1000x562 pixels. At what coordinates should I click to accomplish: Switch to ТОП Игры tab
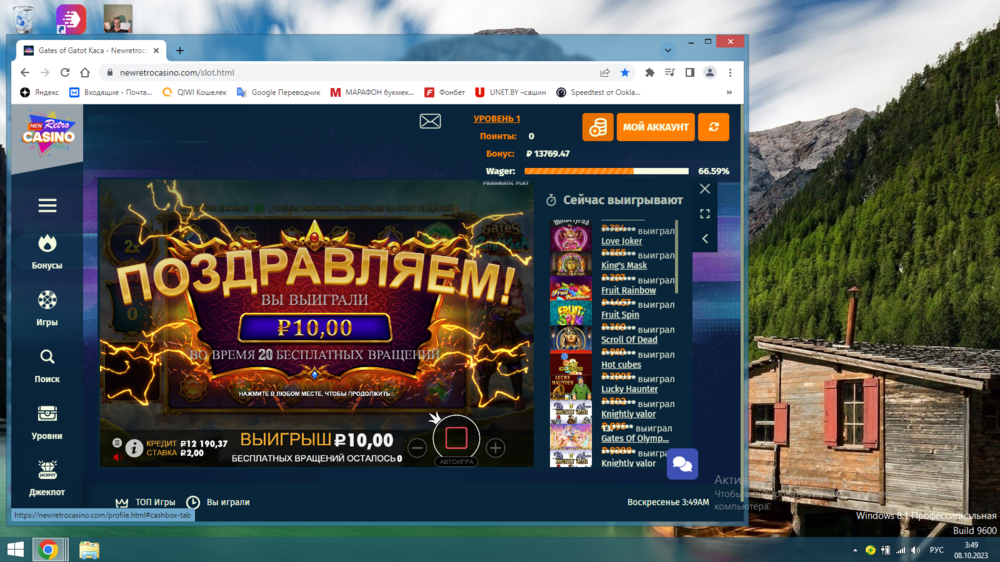[x=146, y=502]
